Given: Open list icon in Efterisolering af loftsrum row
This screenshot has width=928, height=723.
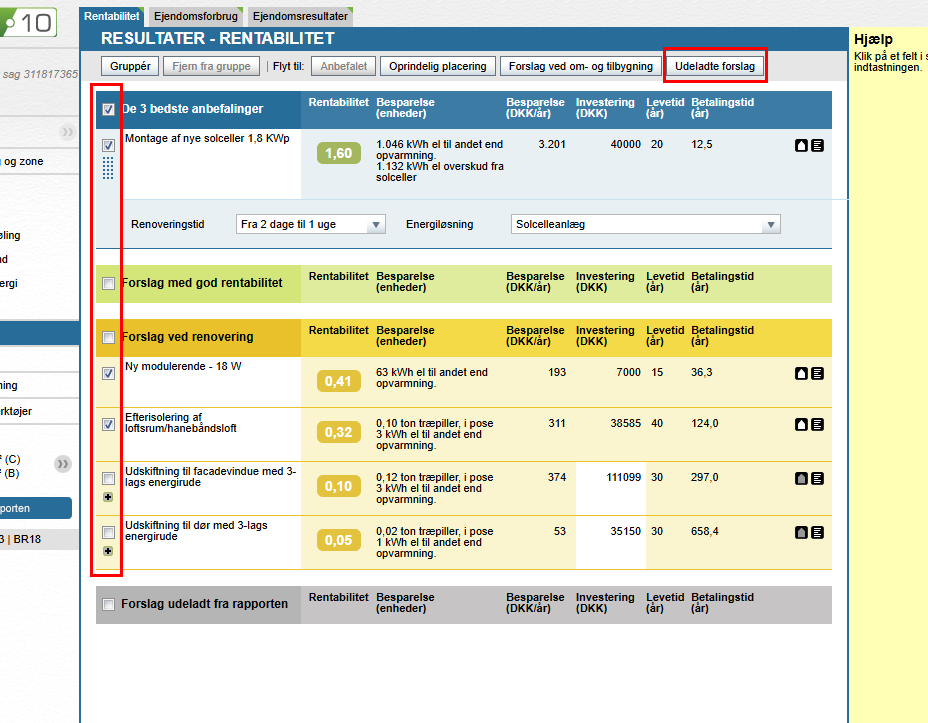Looking at the screenshot, I should point(817,424).
